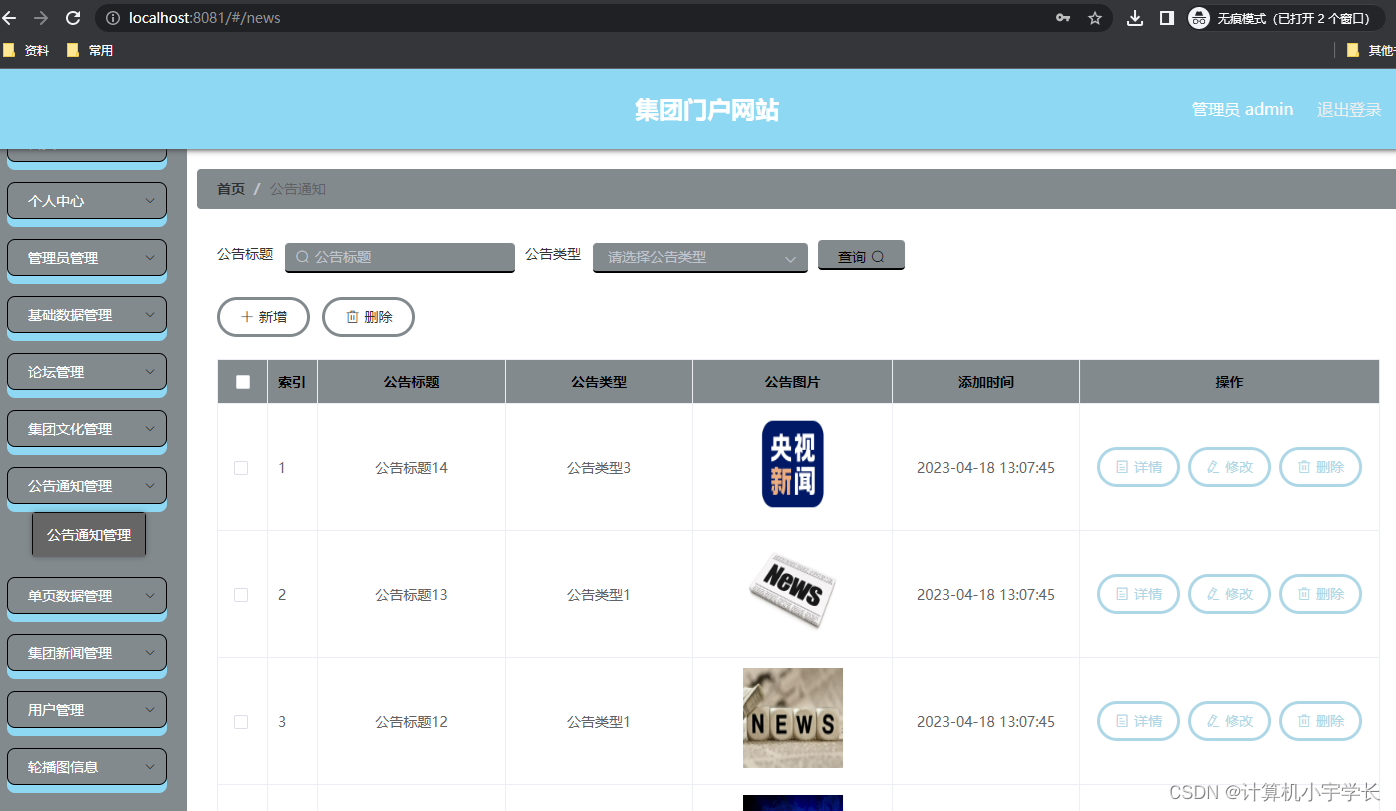Focus the 公告标题 search input

400,257
